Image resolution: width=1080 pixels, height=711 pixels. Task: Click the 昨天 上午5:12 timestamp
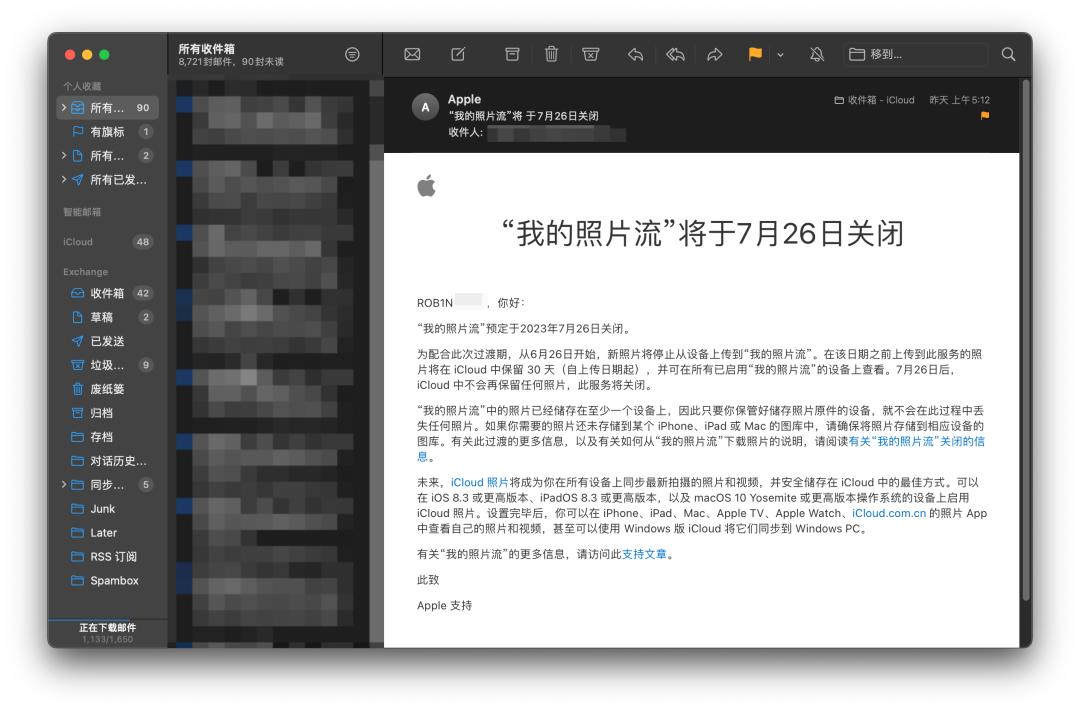pyautogui.click(x=959, y=100)
